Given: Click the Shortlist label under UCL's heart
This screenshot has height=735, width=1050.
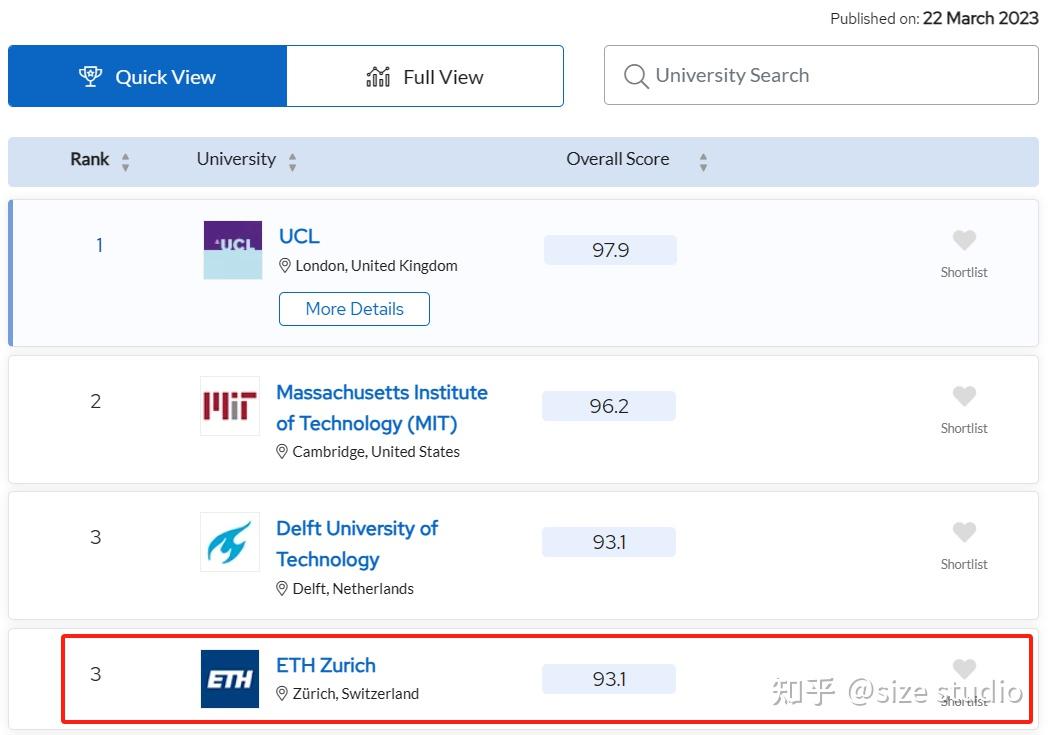Looking at the screenshot, I should (x=964, y=272).
